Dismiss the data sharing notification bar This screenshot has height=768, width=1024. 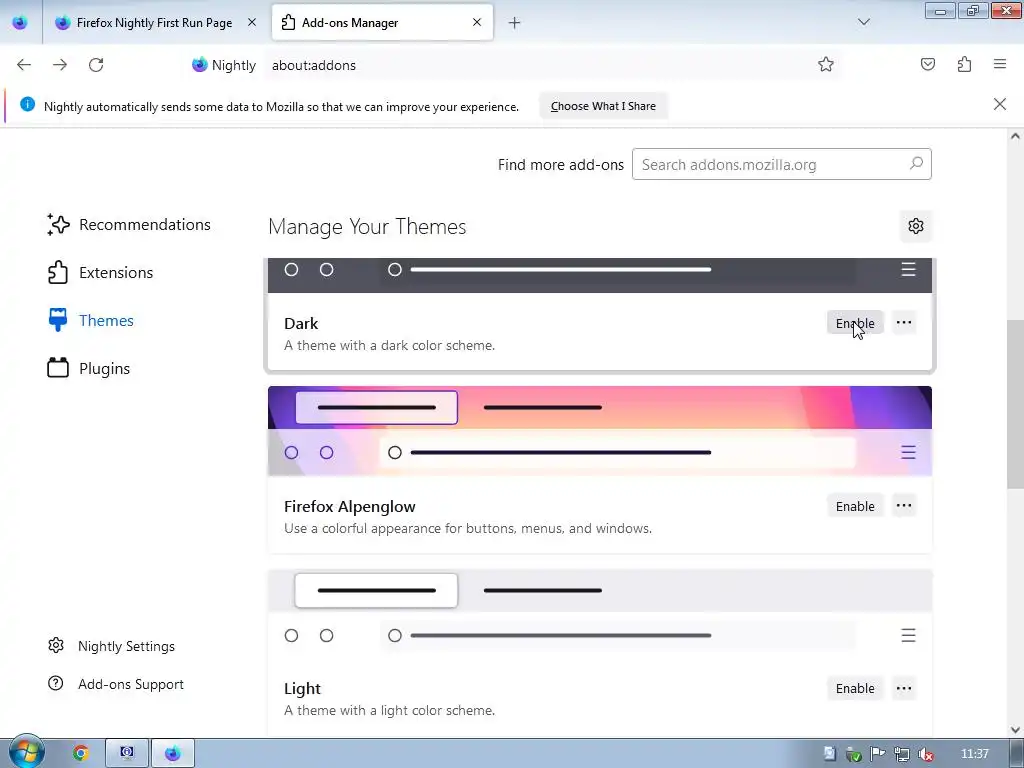(x=1000, y=104)
